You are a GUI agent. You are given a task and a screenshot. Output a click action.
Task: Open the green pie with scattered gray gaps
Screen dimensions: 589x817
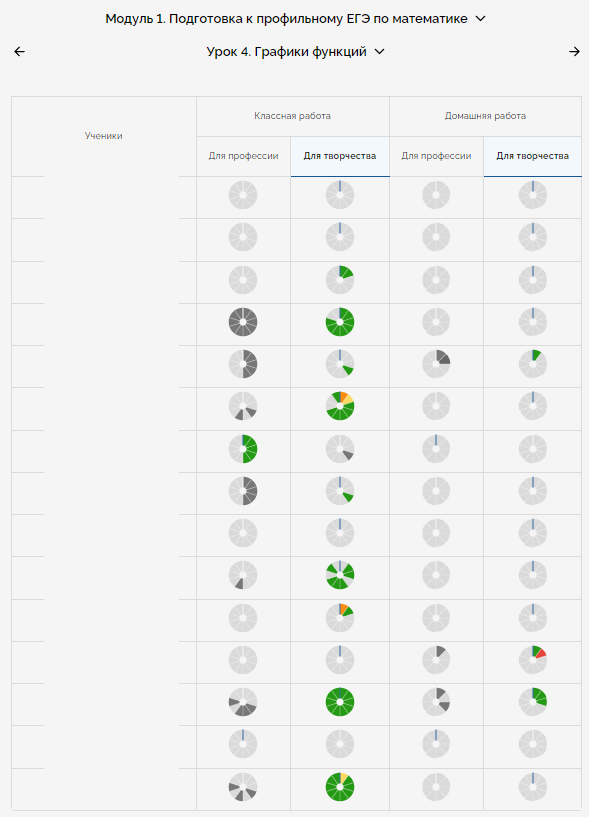(x=340, y=575)
